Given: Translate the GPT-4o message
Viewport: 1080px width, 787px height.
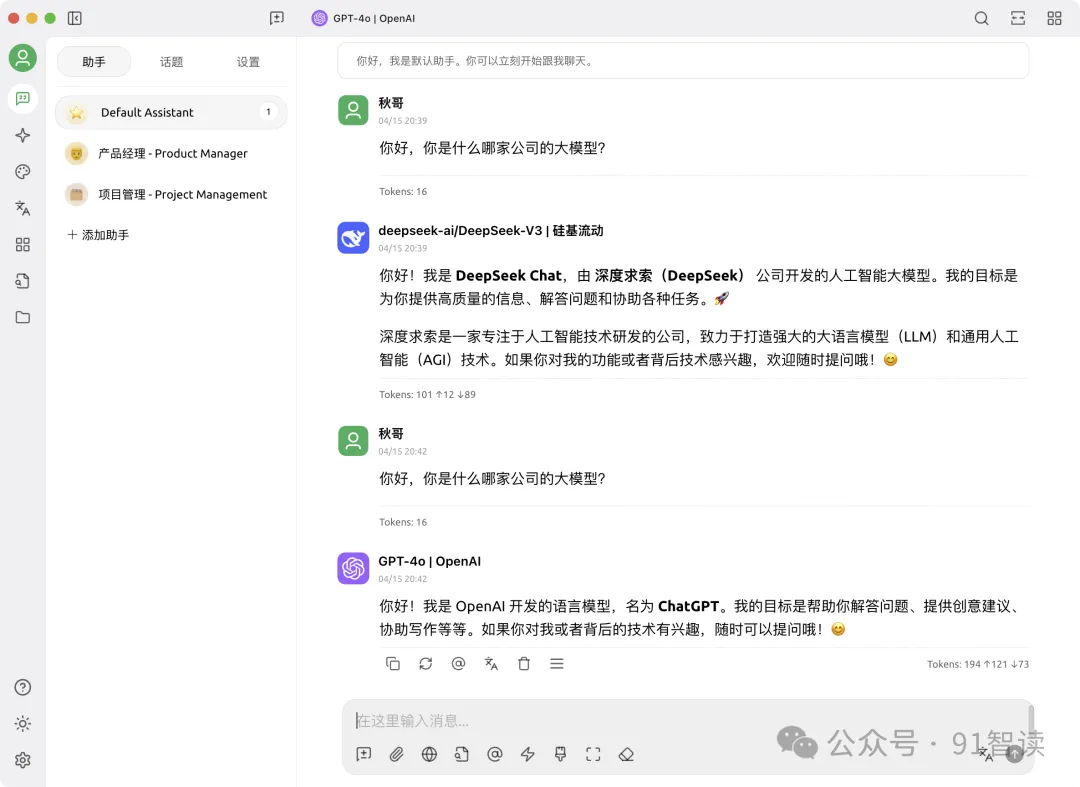Looking at the screenshot, I should (x=491, y=663).
